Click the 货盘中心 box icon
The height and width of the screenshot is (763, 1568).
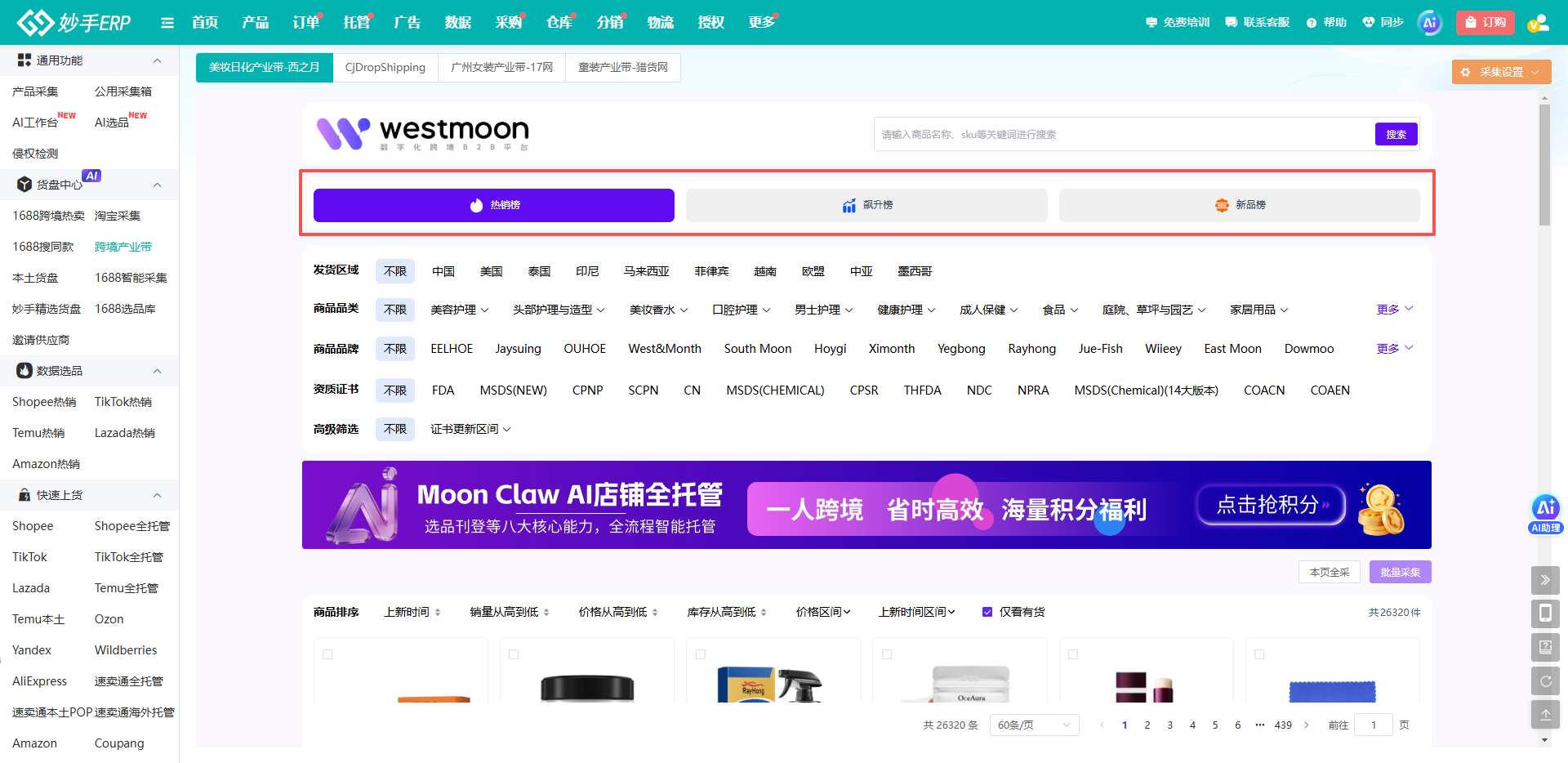(x=24, y=185)
